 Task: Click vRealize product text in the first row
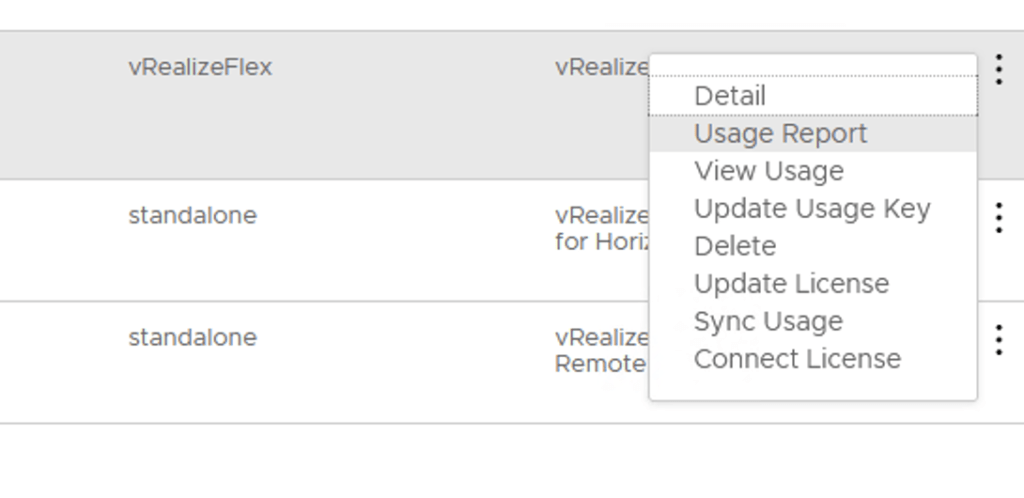[x=602, y=68]
